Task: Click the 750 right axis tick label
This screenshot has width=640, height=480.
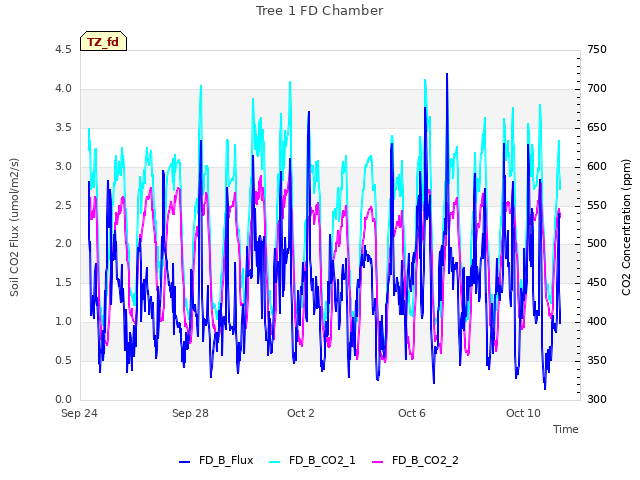Action: tap(597, 49)
